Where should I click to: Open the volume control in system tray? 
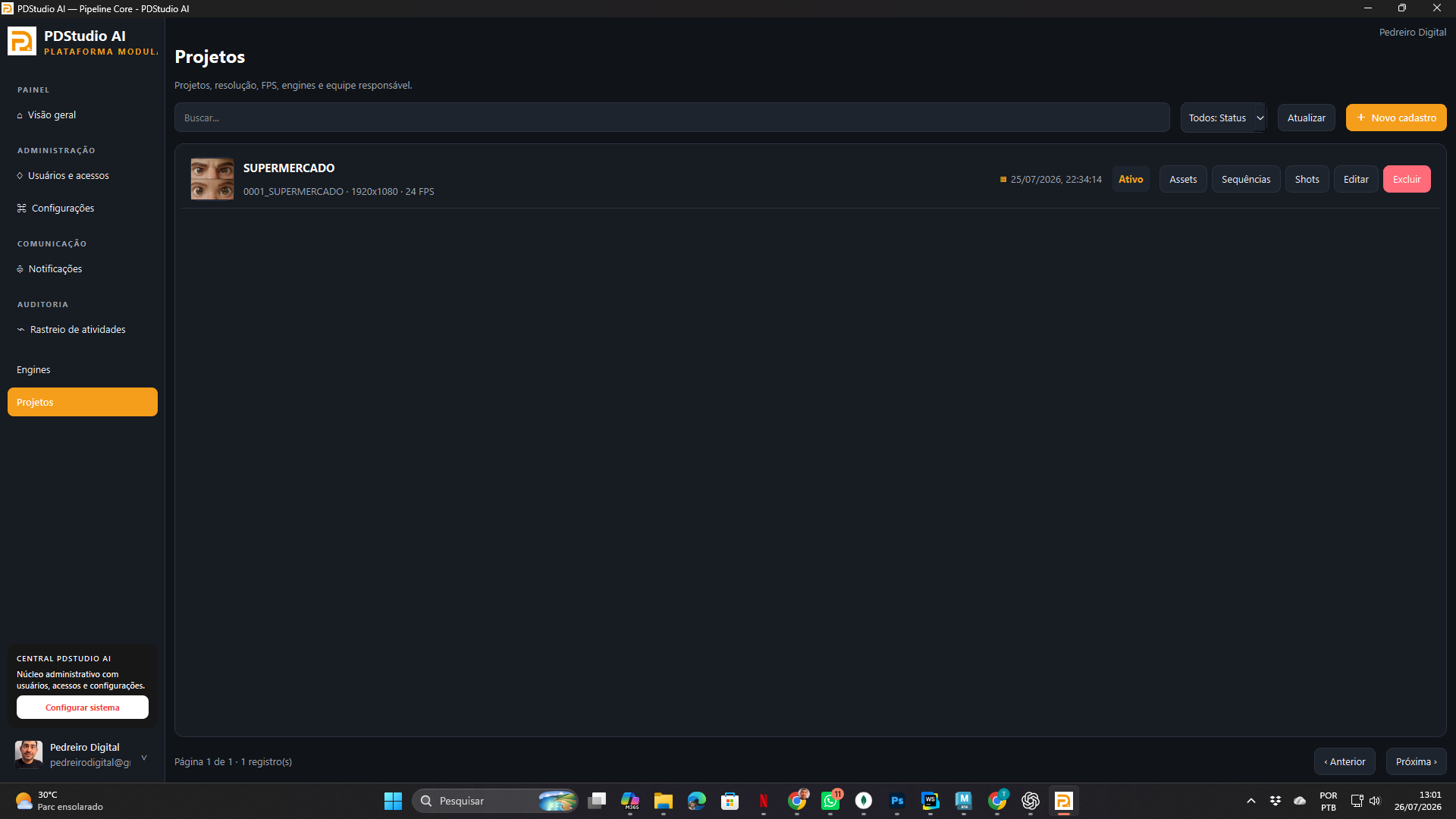click(1375, 801)
